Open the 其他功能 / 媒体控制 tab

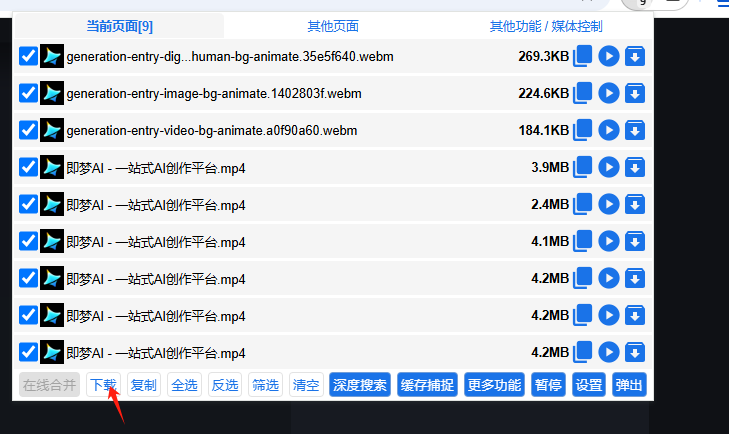click(546, 26)
